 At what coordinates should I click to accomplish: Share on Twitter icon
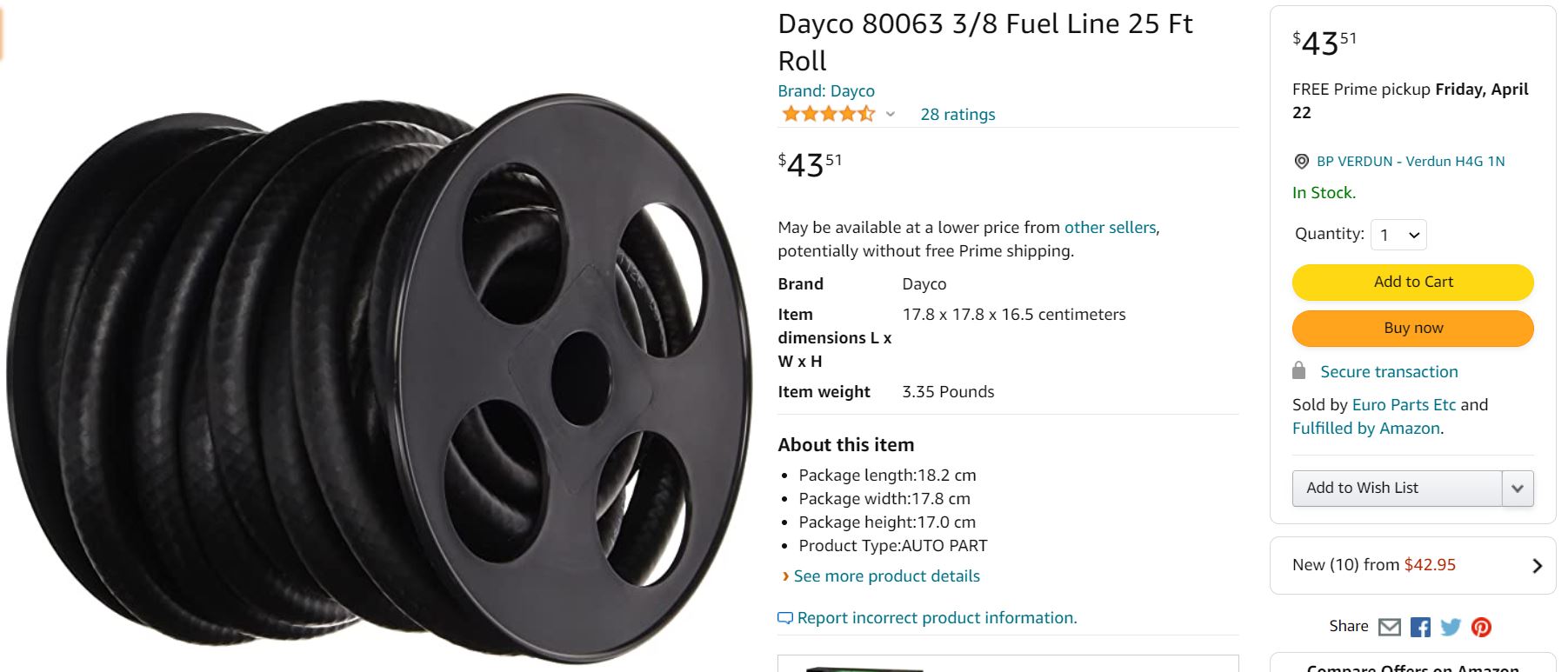[1451, 627]
